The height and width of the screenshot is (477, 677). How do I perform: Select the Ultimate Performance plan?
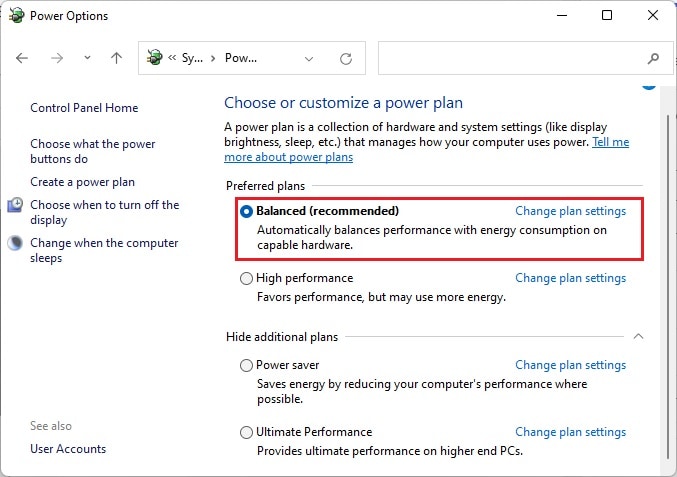(x=246, y=433)
